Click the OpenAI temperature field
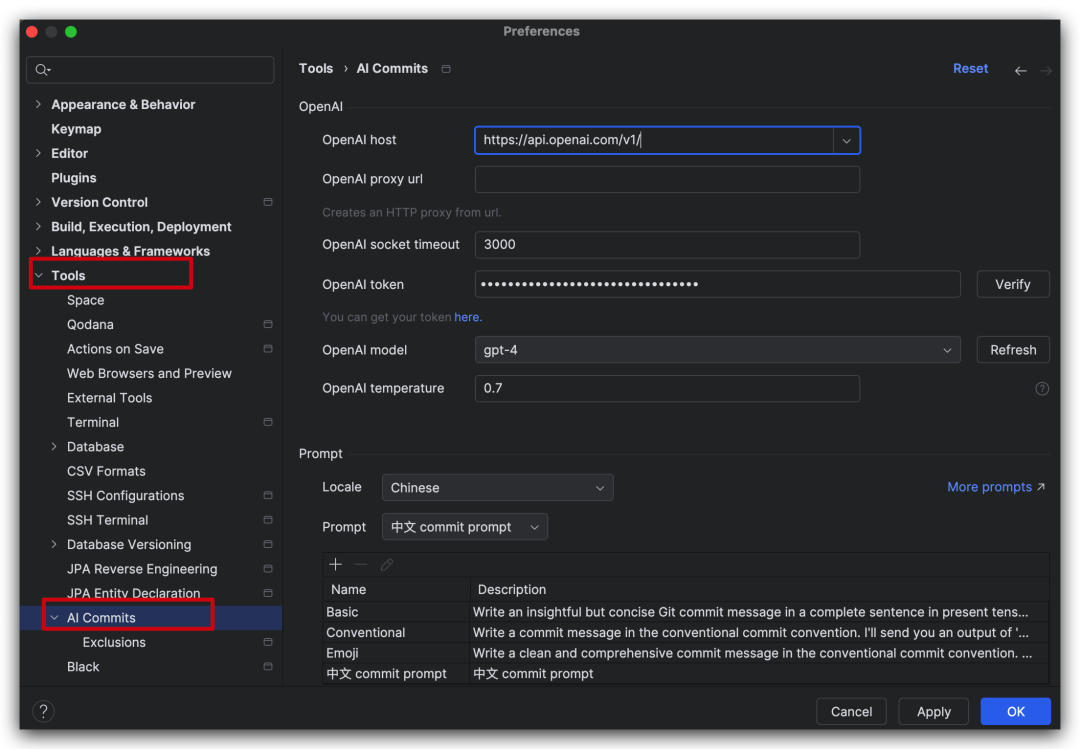 coord(667,389)
